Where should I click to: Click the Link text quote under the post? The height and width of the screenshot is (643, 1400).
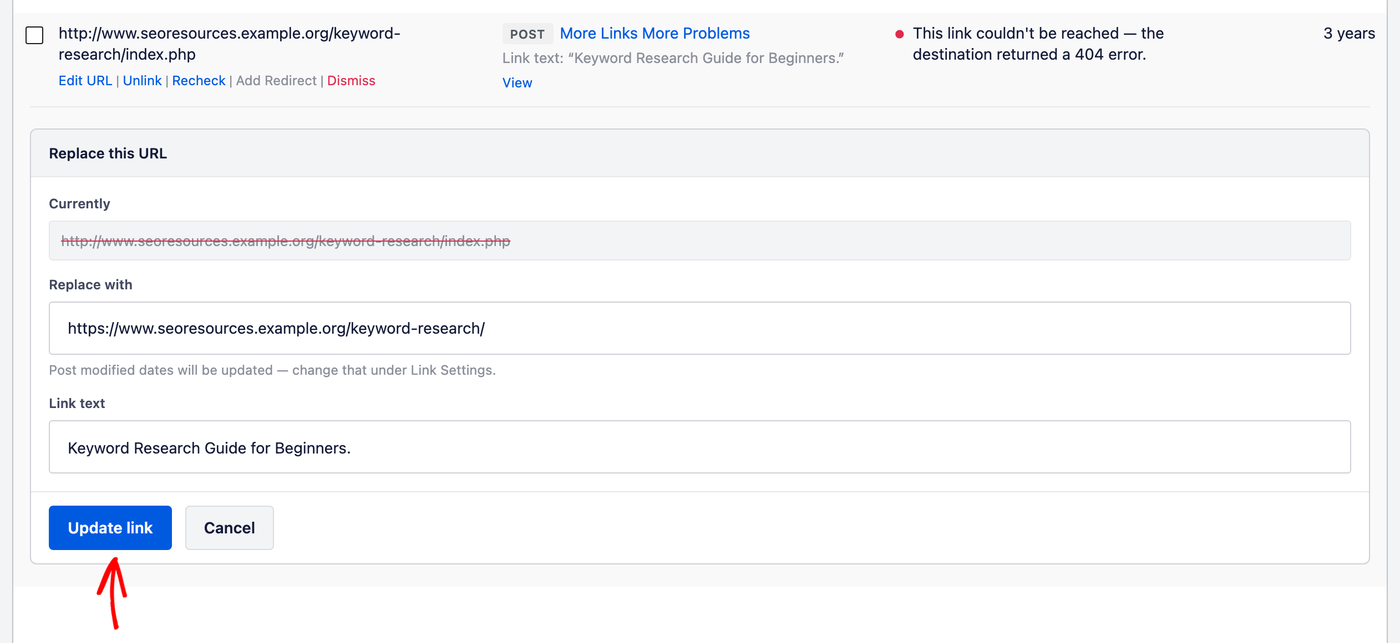pos(673,58)
